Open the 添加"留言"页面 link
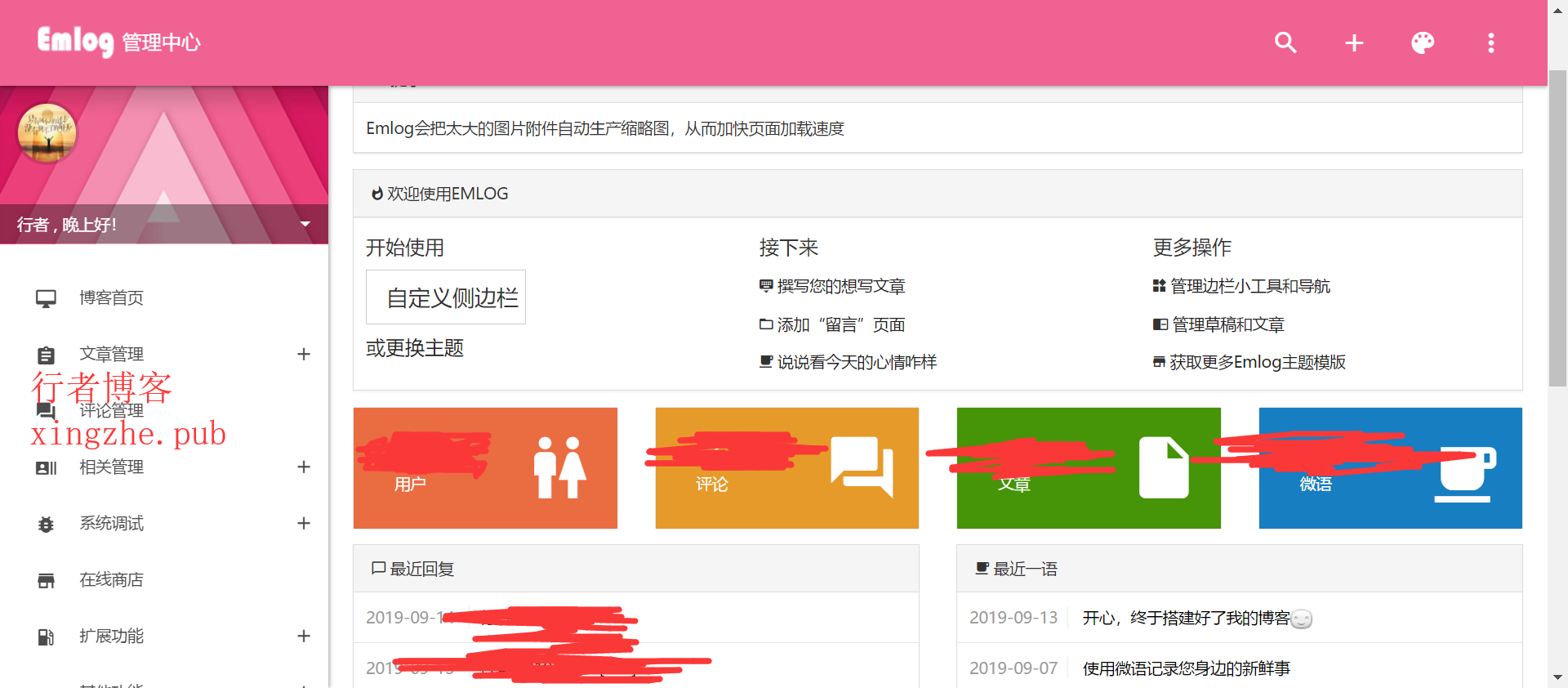 tap(841, 324)
